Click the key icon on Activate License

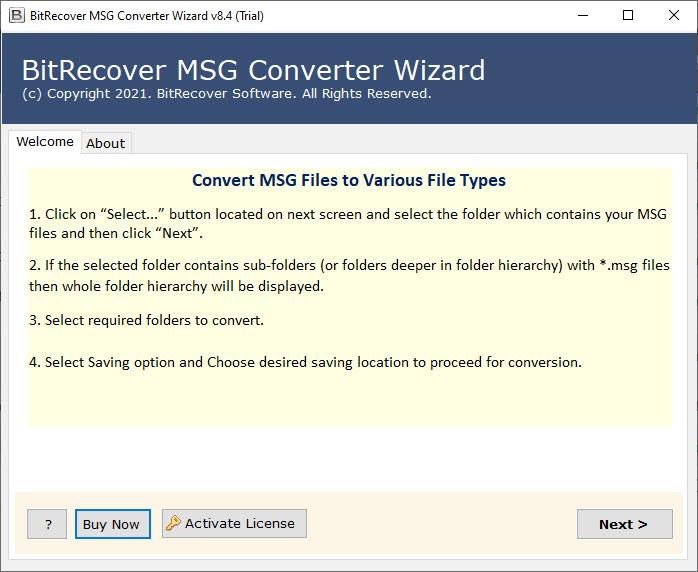(x=173, y=523)
